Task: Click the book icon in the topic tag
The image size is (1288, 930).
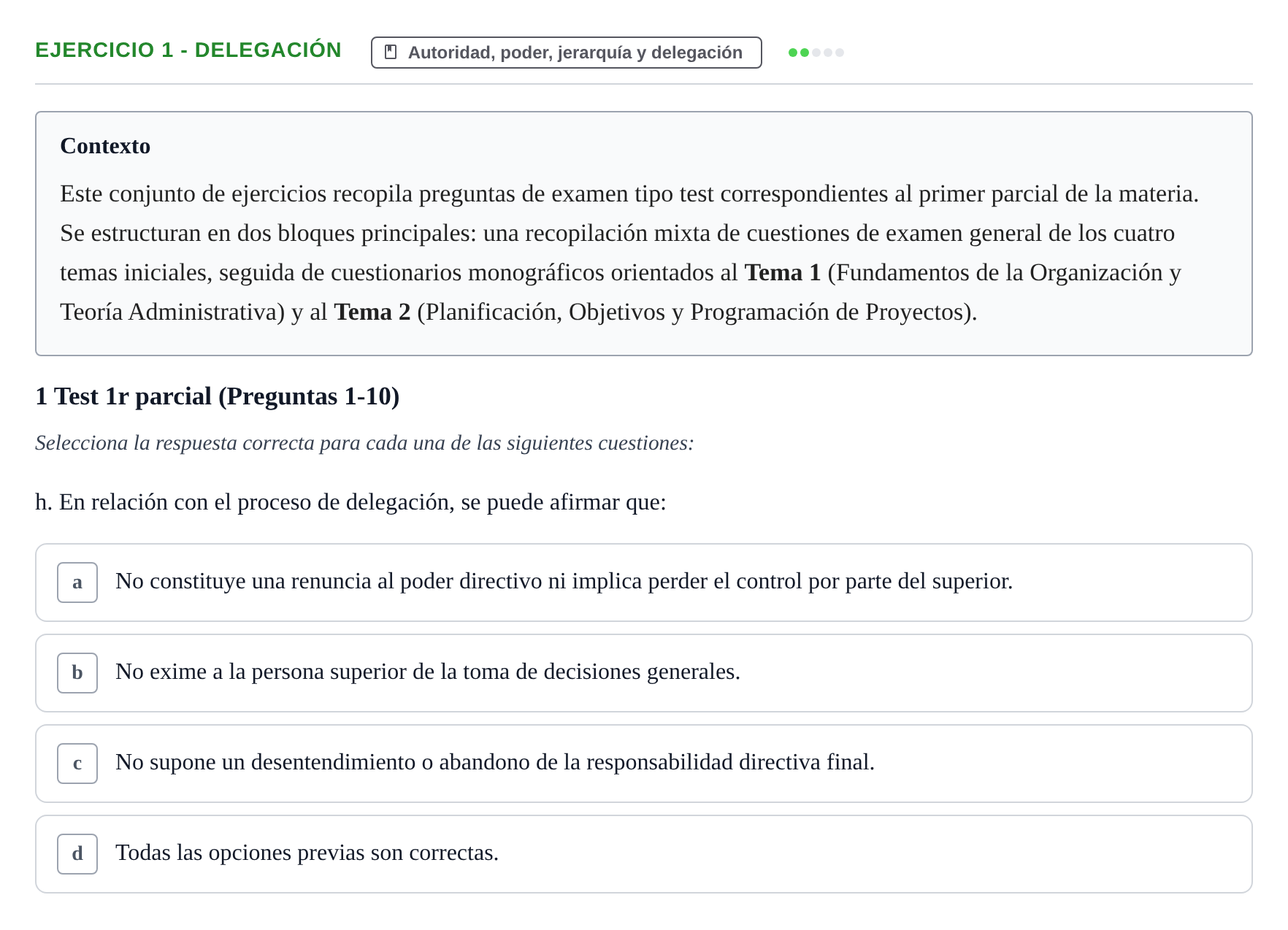Action: click(x=391, y=53)
